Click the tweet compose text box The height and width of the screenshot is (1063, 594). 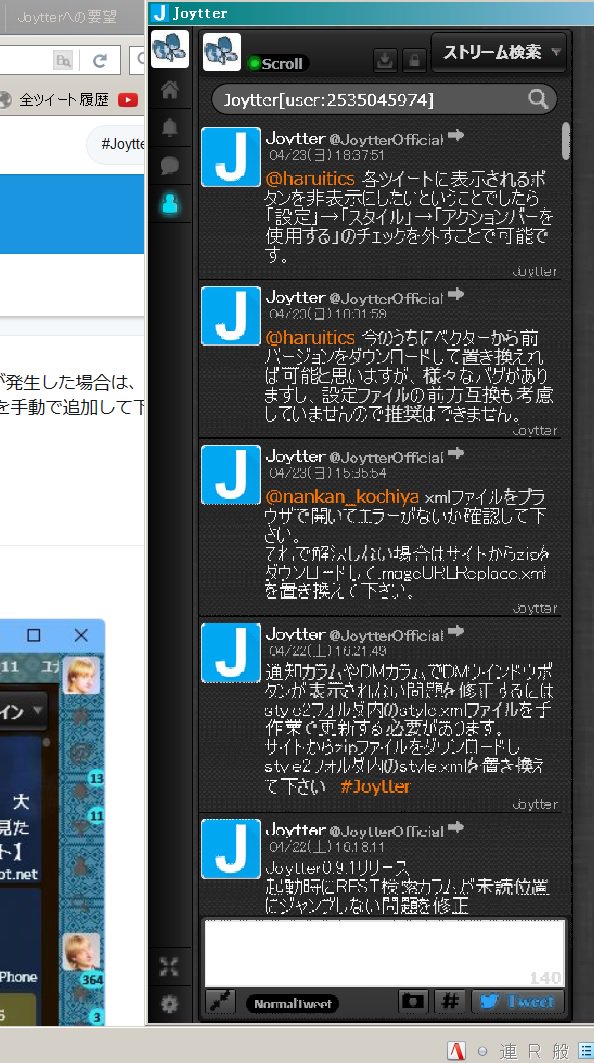pyautogui.click(x=384, y=952)
